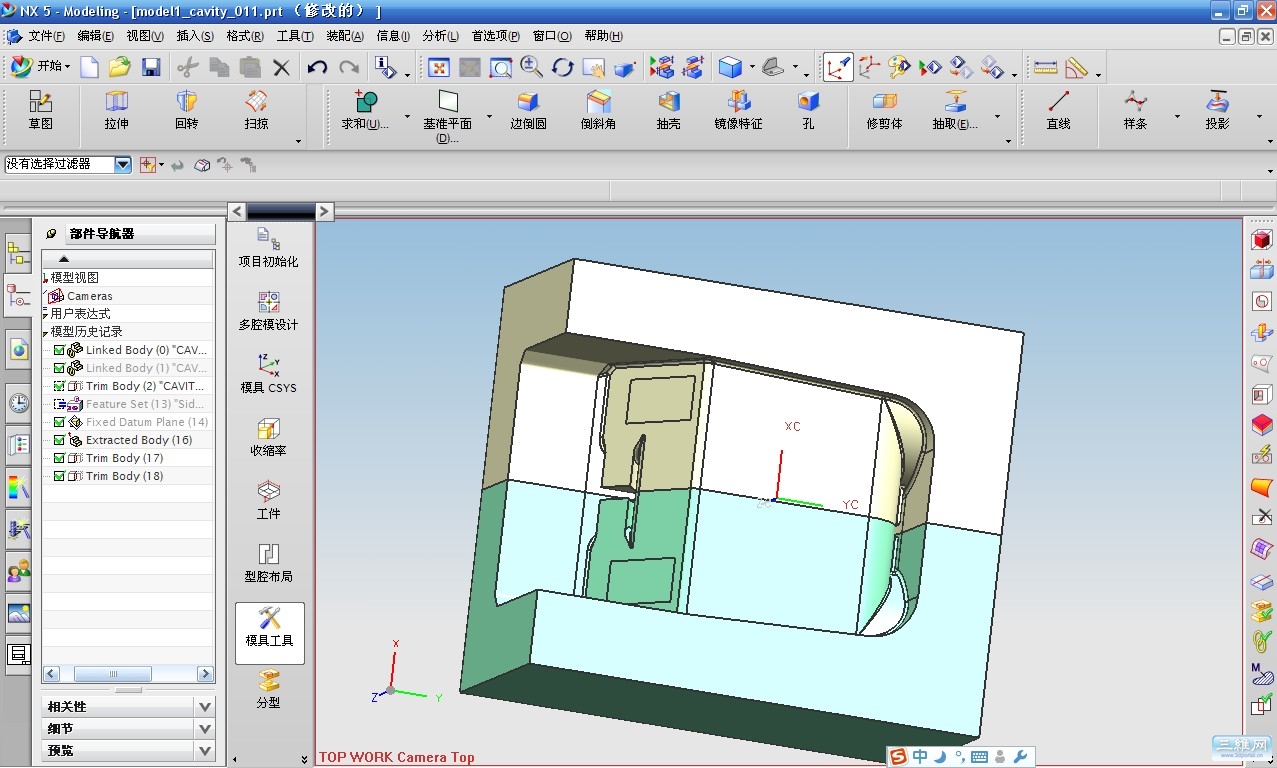The width and height of the screenshot is (1277, 768).
Task: Expand the 模型视图 tree node
Action: (46, 278)
